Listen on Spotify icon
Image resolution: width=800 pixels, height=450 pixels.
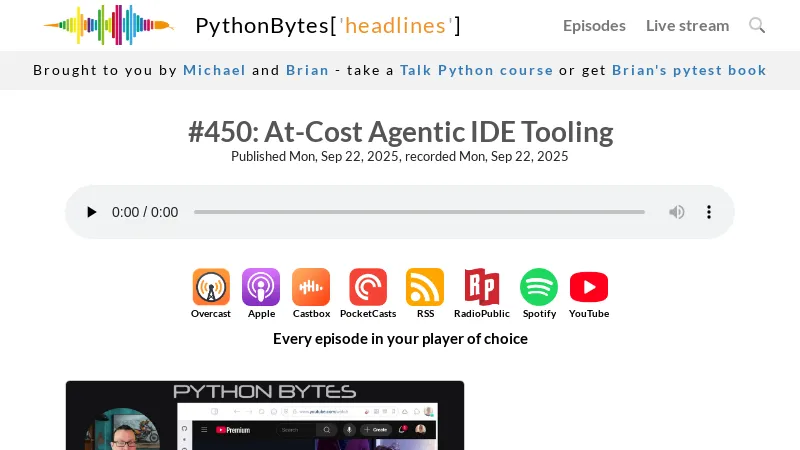(539, 287)
